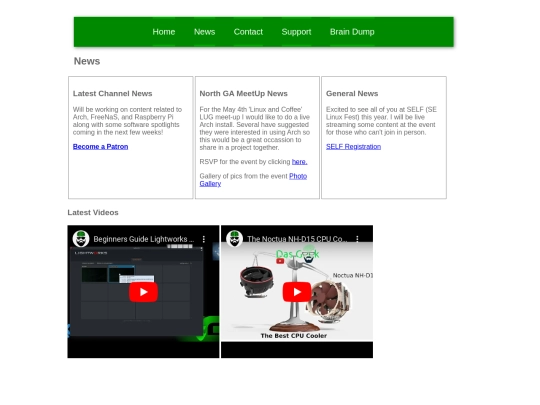Open the Photo Gallery link

click(x=253, y=180)
